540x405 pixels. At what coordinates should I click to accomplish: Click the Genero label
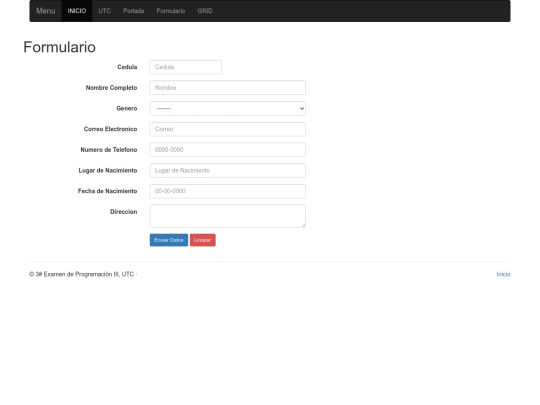click(x=127, y=108)
